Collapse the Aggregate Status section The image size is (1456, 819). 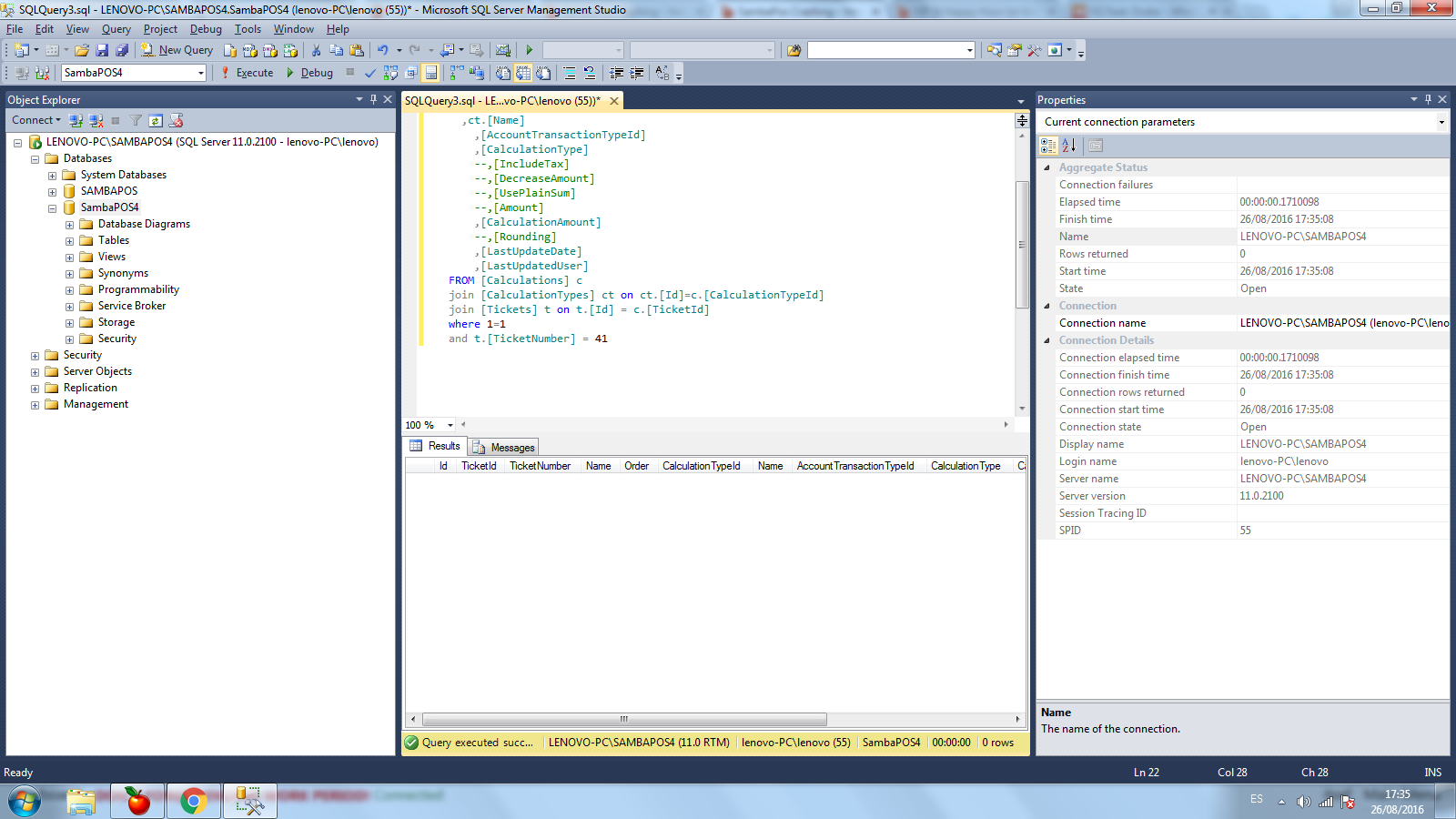coord(1046,167)
